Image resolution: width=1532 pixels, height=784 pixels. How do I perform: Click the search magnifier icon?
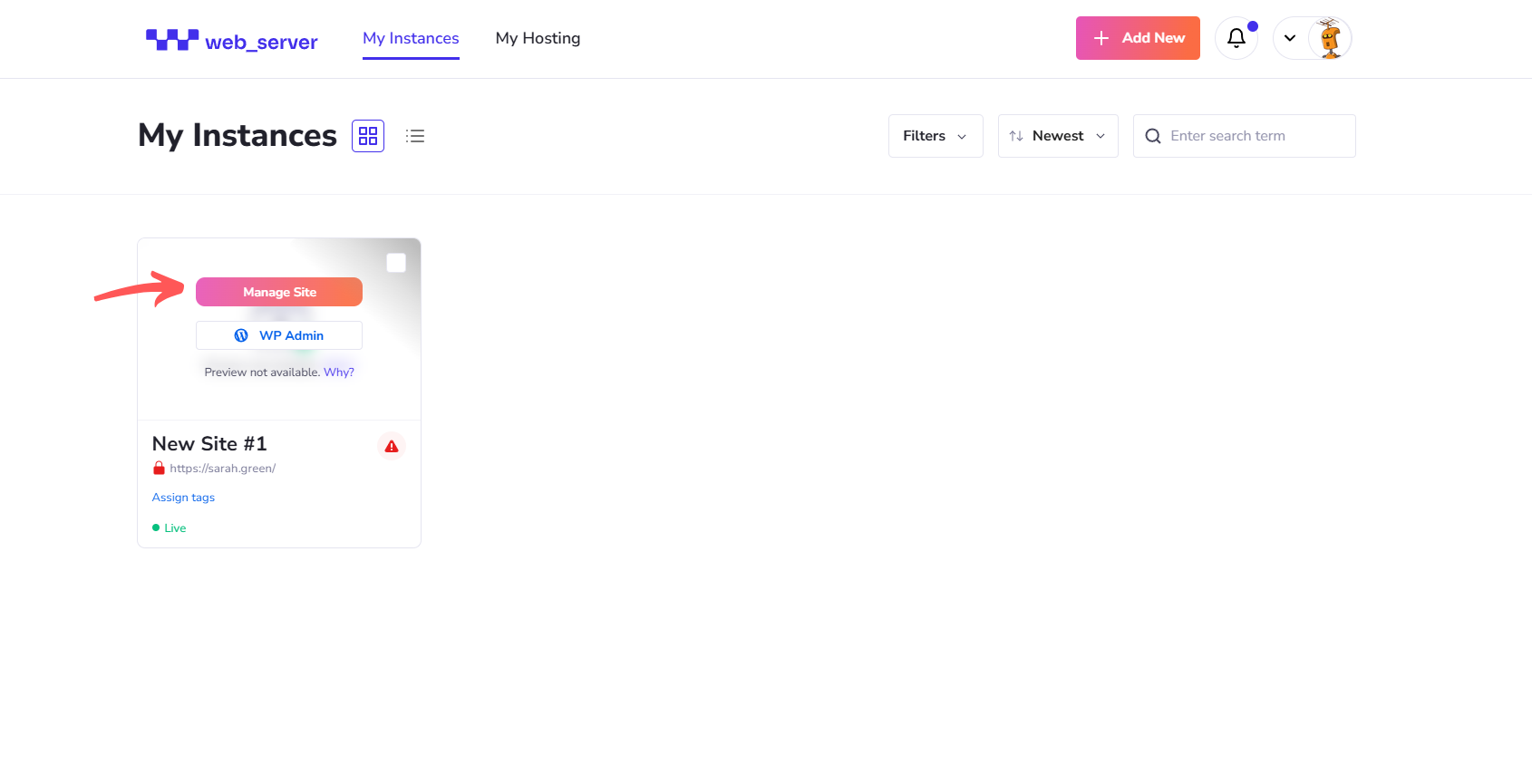pos(1153,136)
